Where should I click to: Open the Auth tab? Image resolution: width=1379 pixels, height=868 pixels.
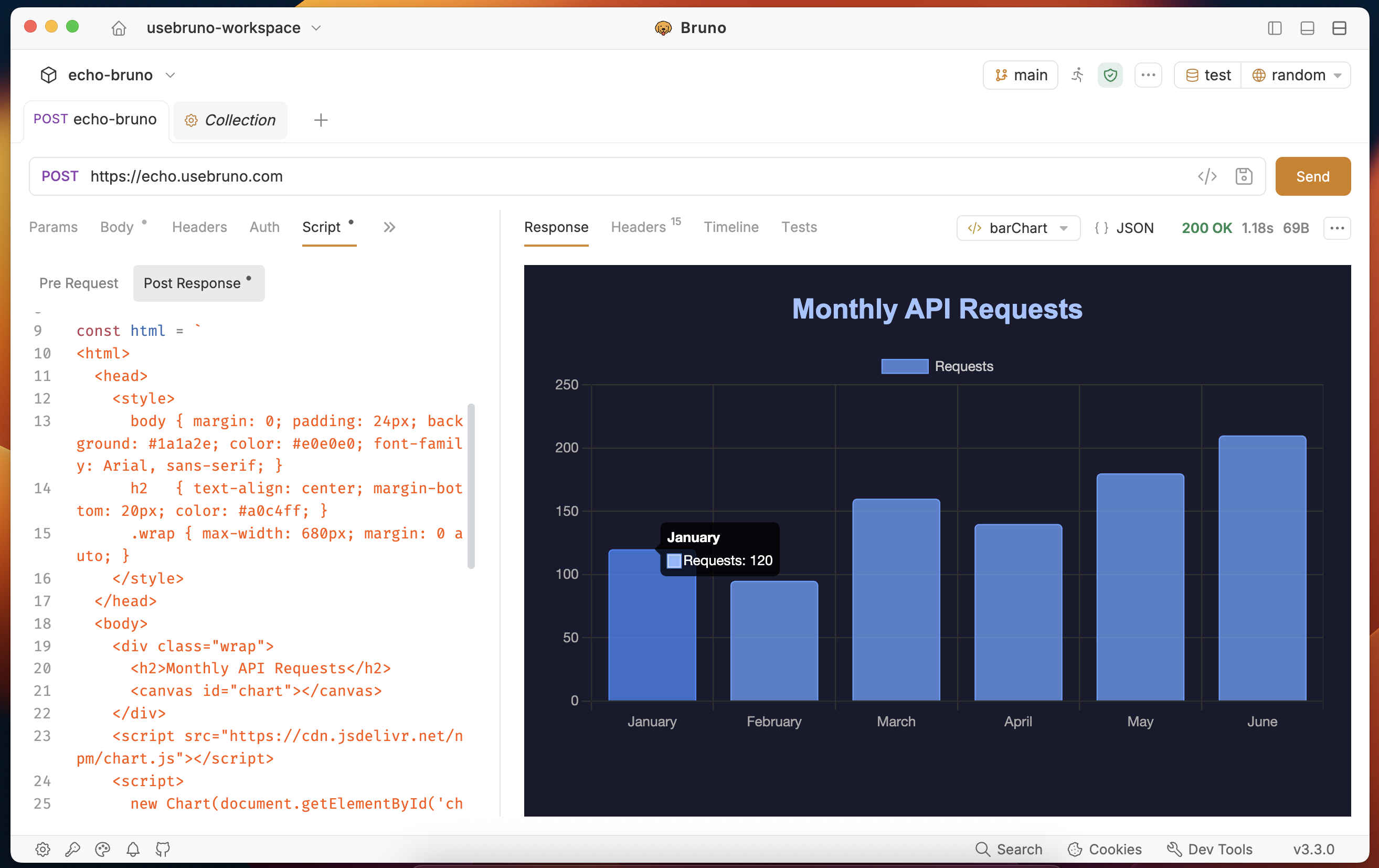(264, 227)
